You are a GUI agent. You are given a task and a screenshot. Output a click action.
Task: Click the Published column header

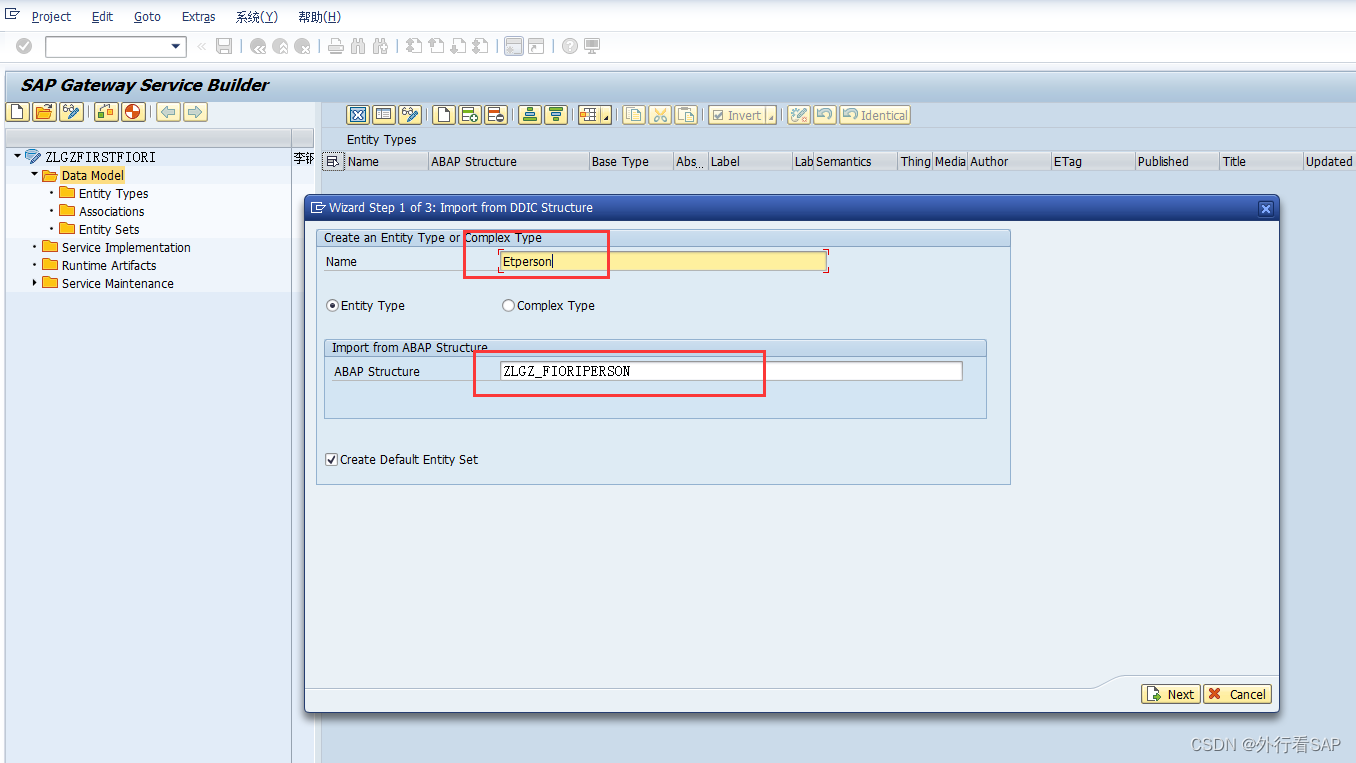coord(1176,161)
